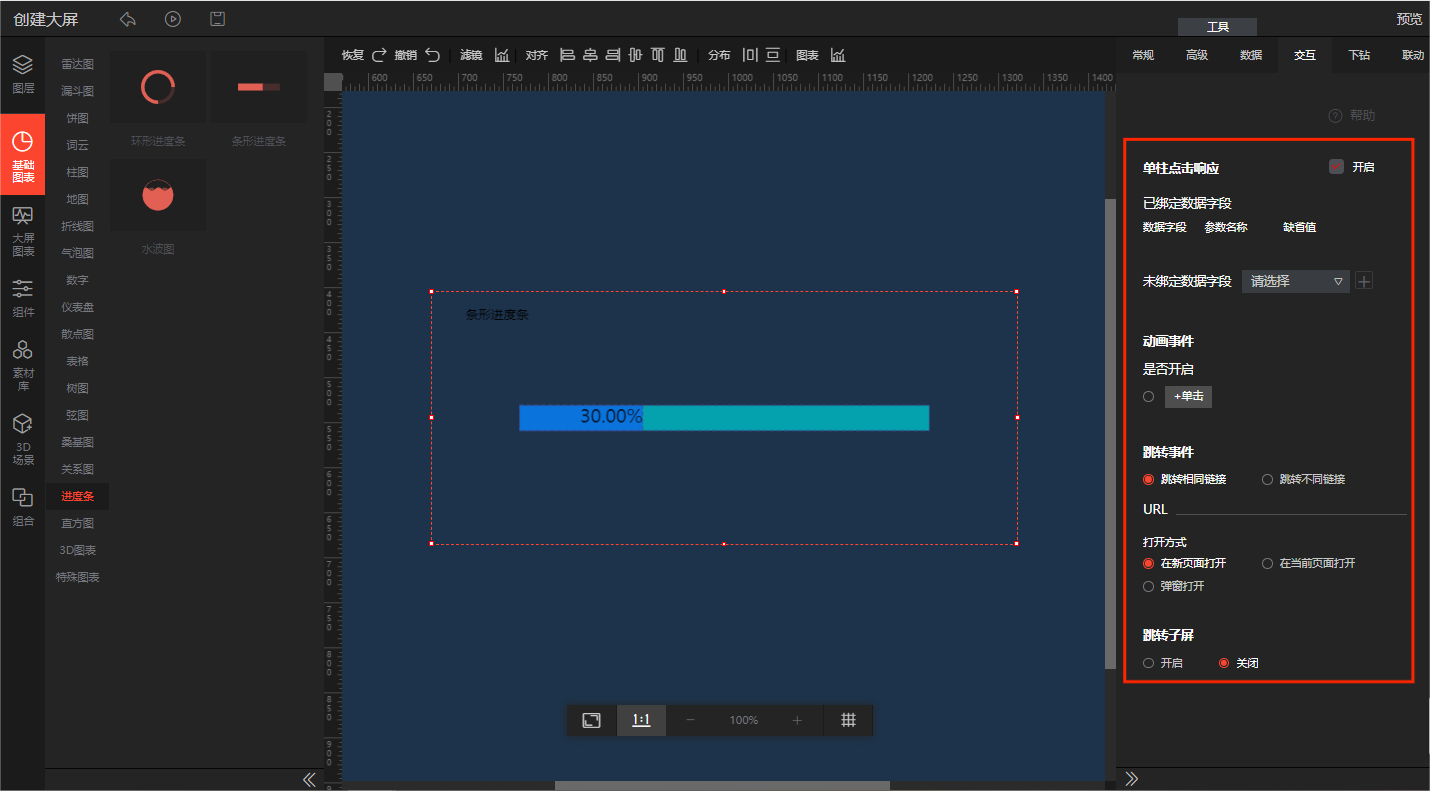Viewport: 1430px width, 791px height.
Task: Choose 在当前页面打开 open mode
Action: pos(1268,563)
